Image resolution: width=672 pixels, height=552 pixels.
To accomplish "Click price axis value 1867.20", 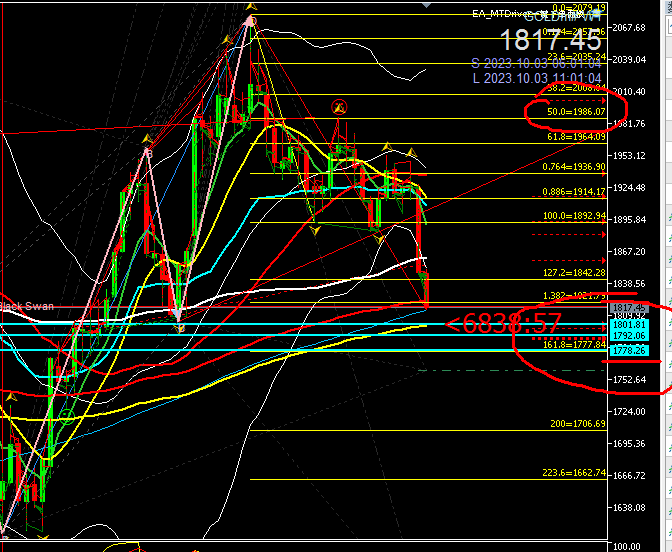I will [x=629, y=252].
